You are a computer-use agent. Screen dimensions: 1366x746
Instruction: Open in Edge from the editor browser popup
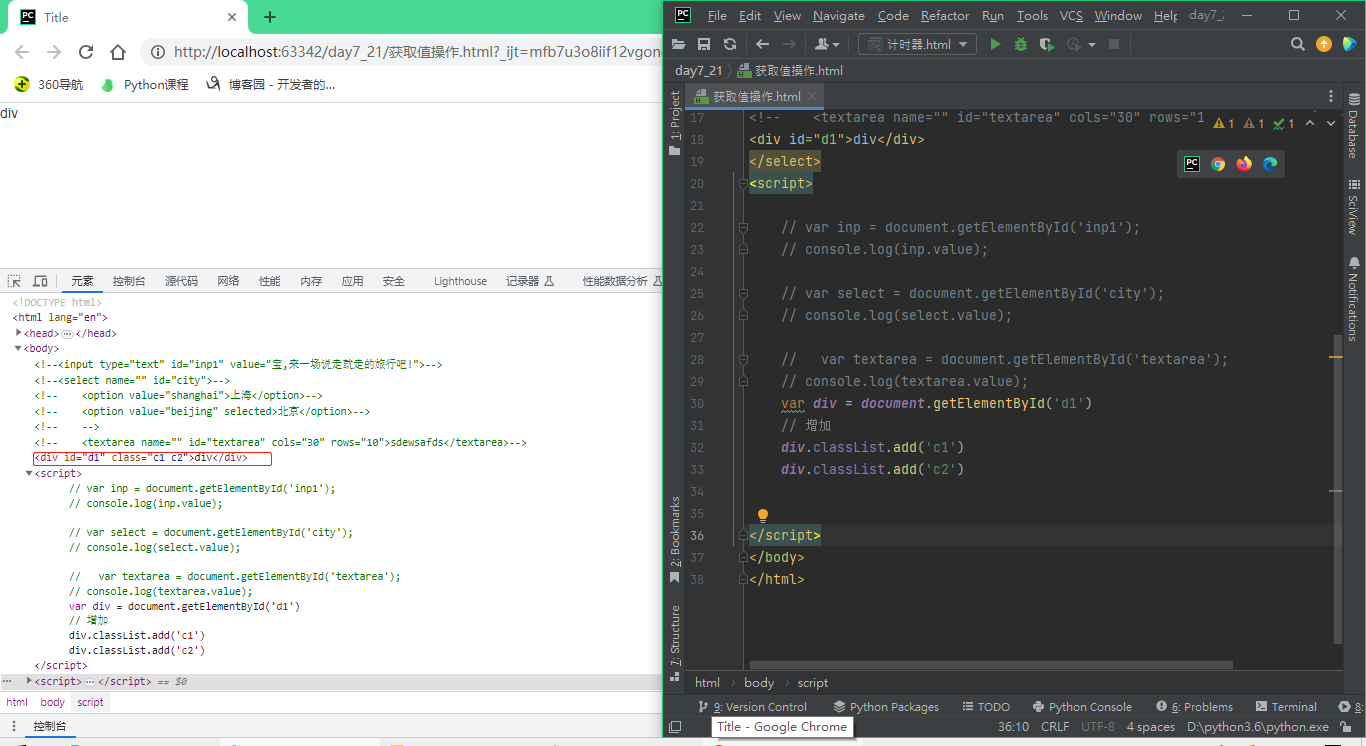pos(1270,164)
